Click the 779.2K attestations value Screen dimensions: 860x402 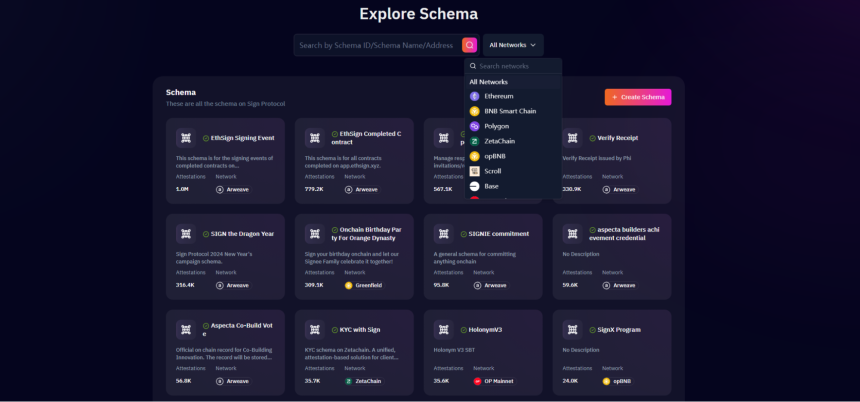point(314,189)
